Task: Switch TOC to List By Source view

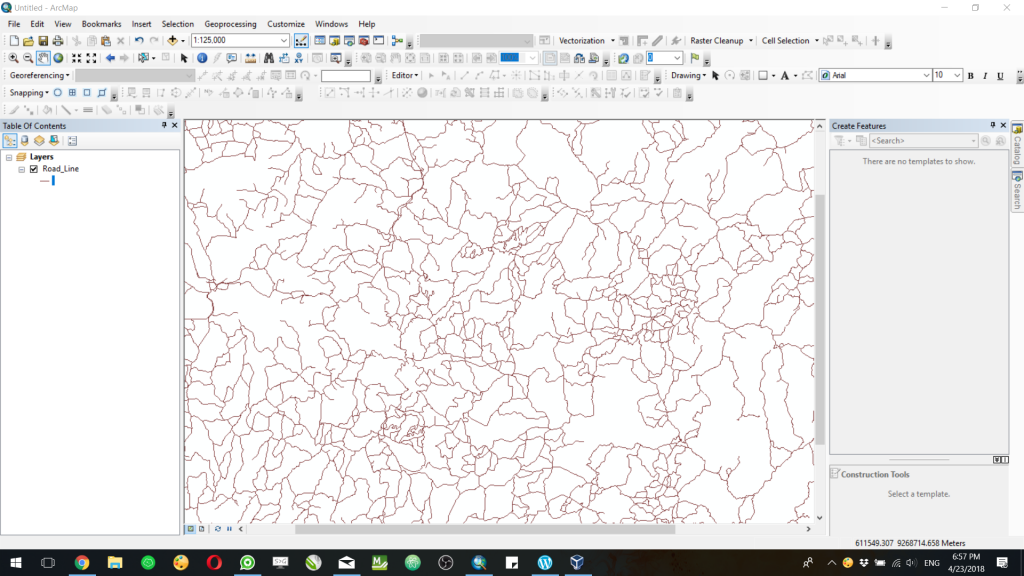Action: pos(22,140)
